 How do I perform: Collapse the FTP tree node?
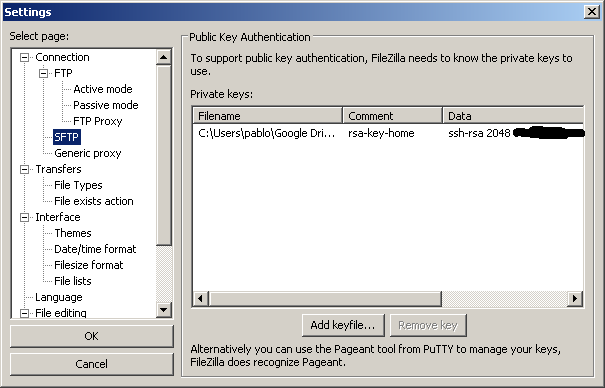44,73
